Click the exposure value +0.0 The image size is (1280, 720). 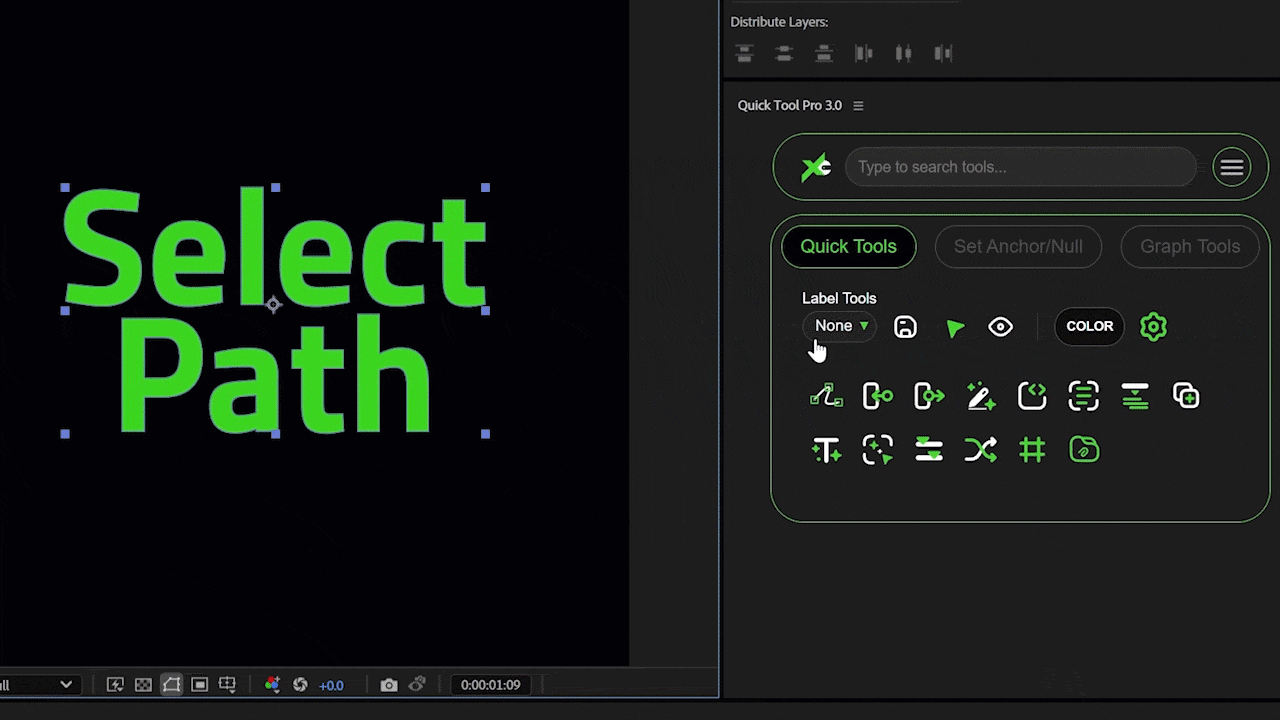pyautogui.click(x=331, y=685)
